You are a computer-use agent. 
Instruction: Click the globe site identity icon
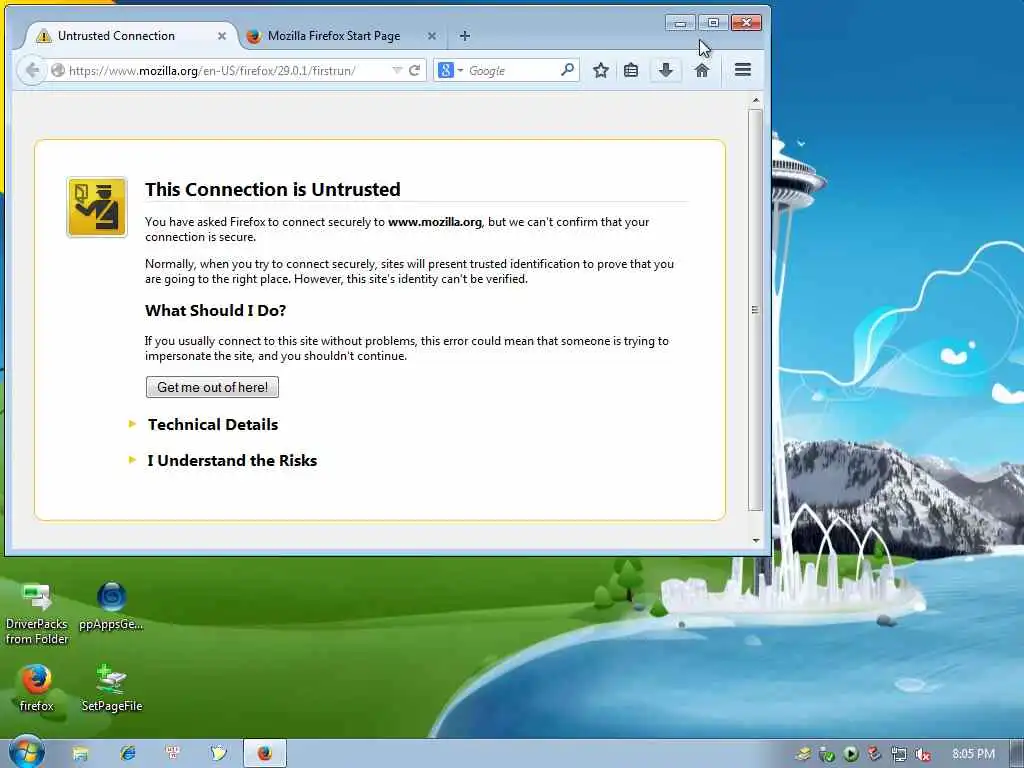click(x=57, y=70)
